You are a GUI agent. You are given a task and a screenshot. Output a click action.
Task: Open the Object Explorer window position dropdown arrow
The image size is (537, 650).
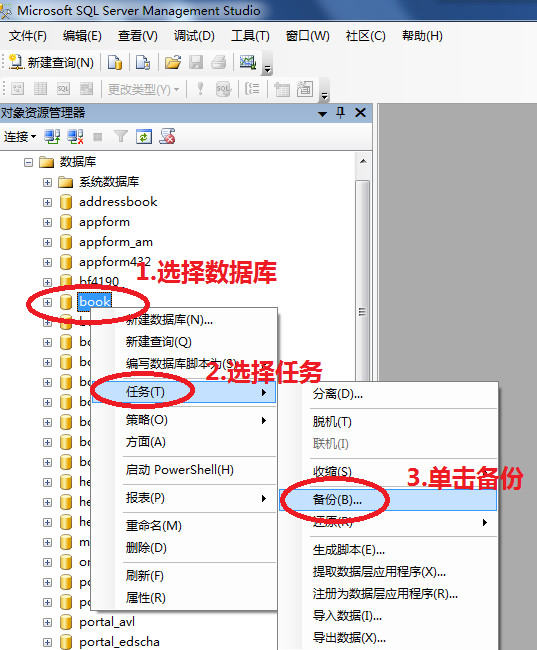[322, 114]
